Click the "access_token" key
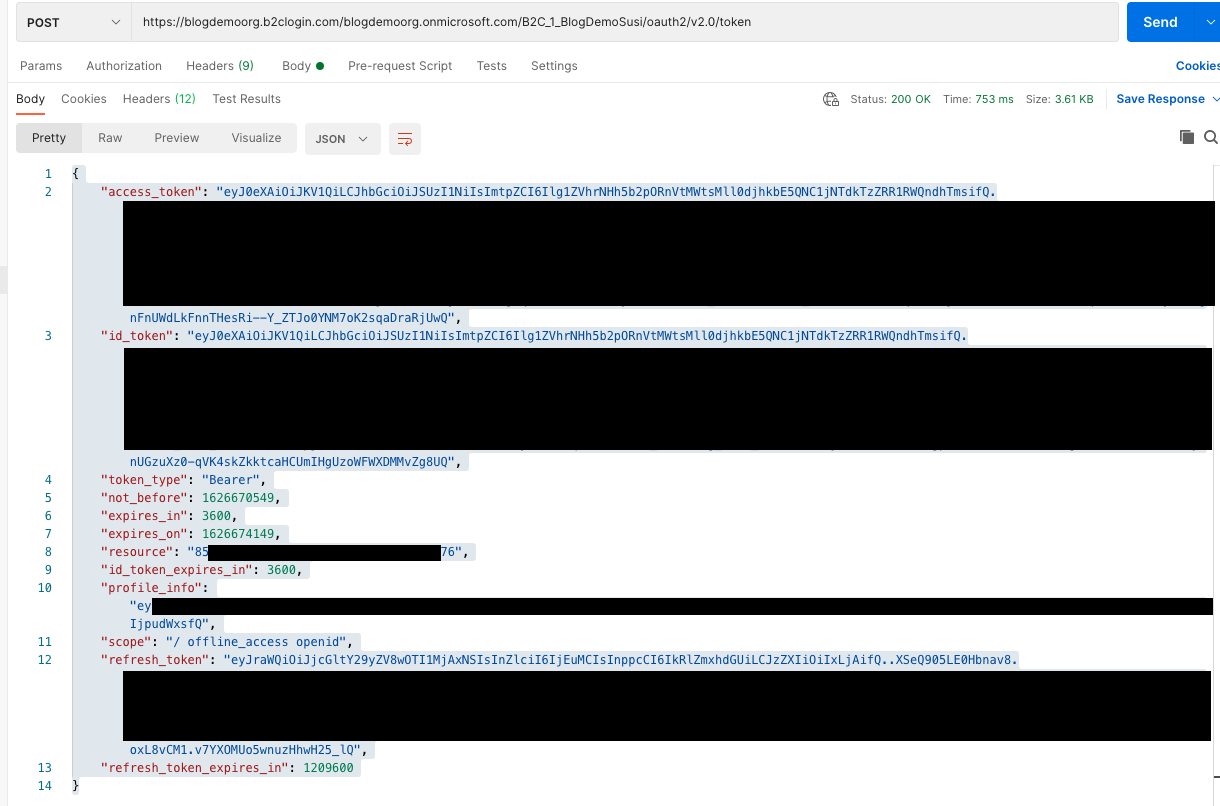 click(x=151, y=191)
